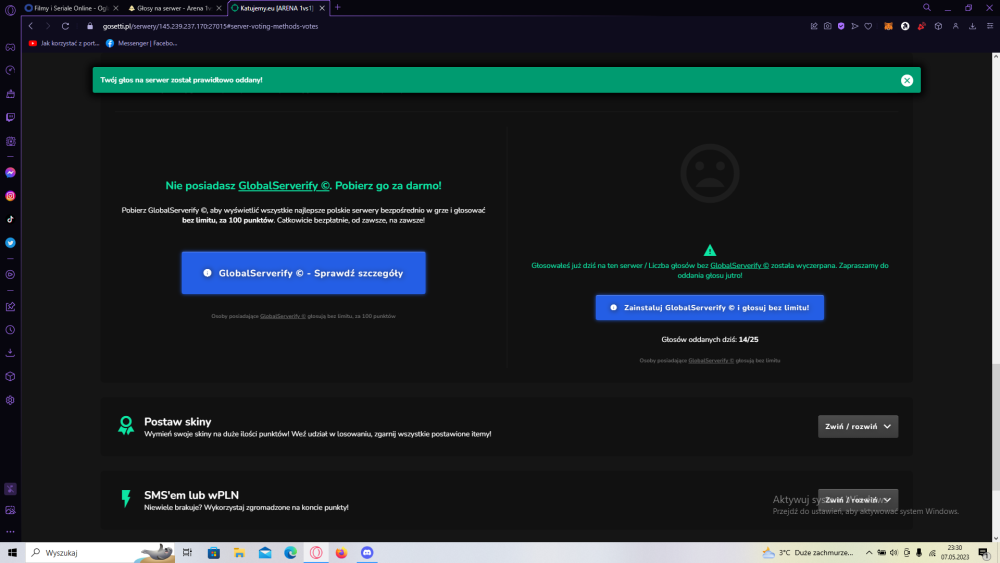Image resolution: width=1000 pixels, height=563 pixels.
Task: Click the weather widget 3°C Duże zachmurzenie
Action: [808, 552]
